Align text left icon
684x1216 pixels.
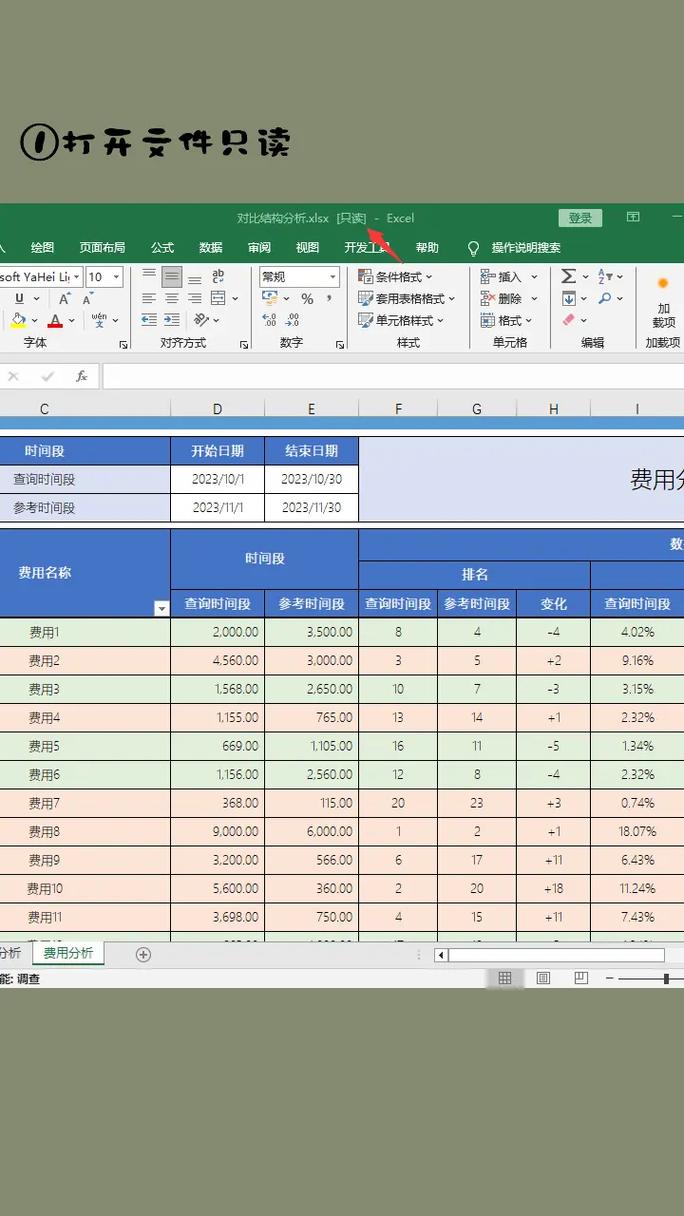(x=149, y=299)
